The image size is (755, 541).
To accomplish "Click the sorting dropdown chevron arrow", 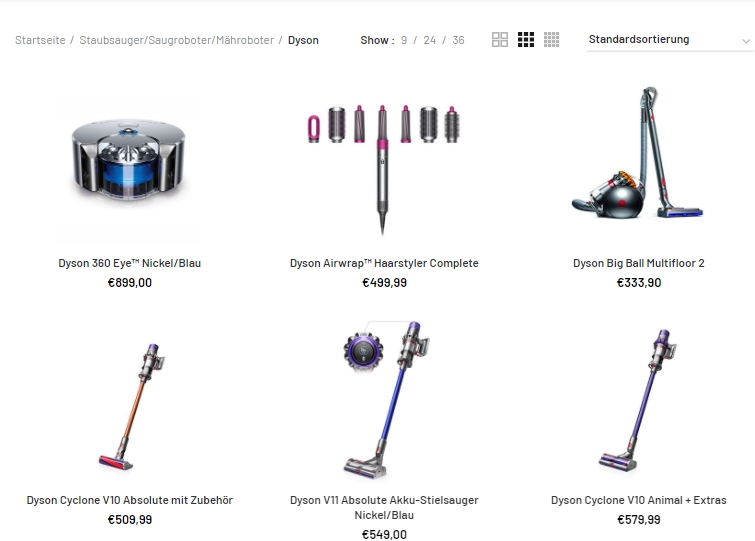I will (x=746, y=41).
